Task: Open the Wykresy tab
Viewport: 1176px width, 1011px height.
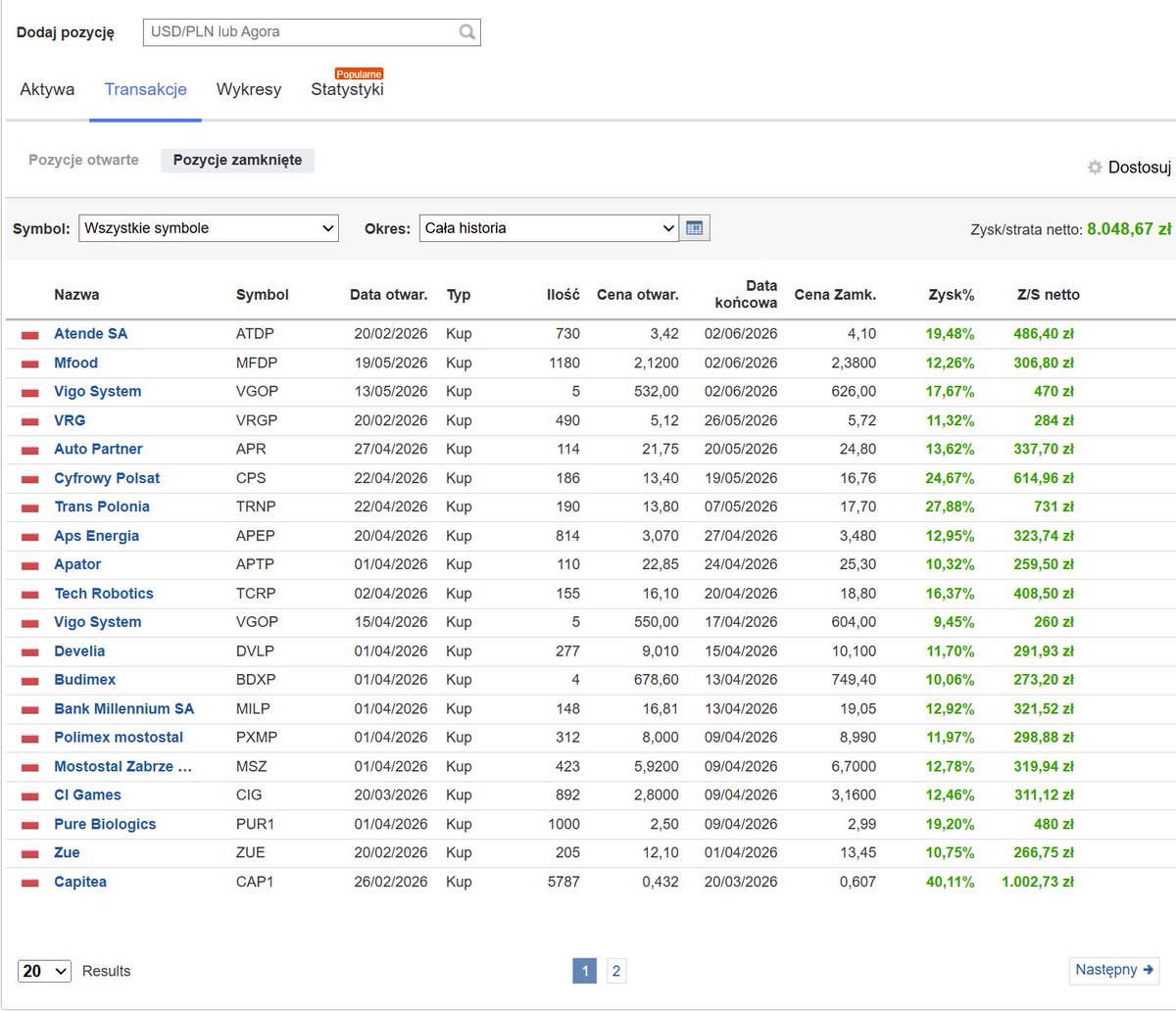Action: point(249,89)
